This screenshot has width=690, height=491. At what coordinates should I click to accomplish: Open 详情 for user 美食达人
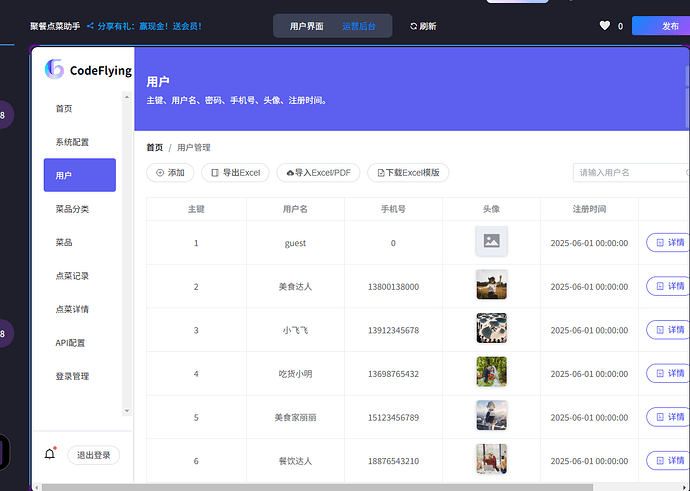pyautogui.click(x=668, y=286)
